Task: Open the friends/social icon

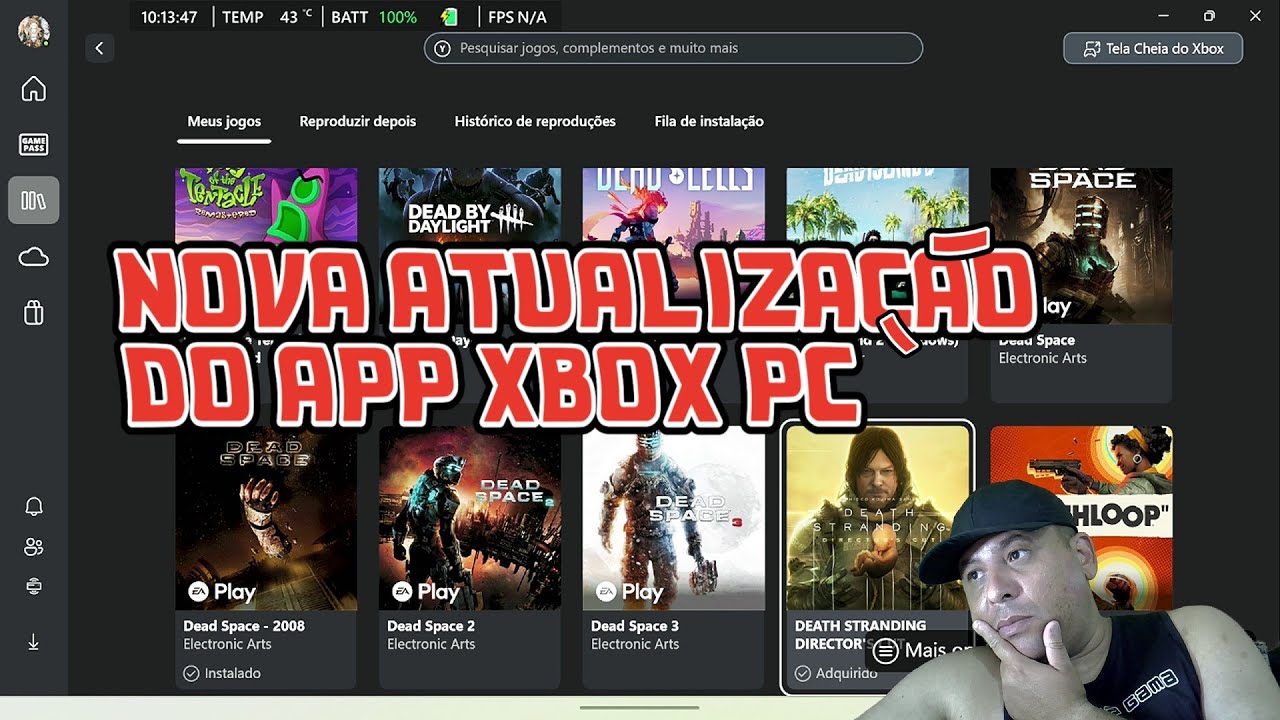Action: point(34,546)
